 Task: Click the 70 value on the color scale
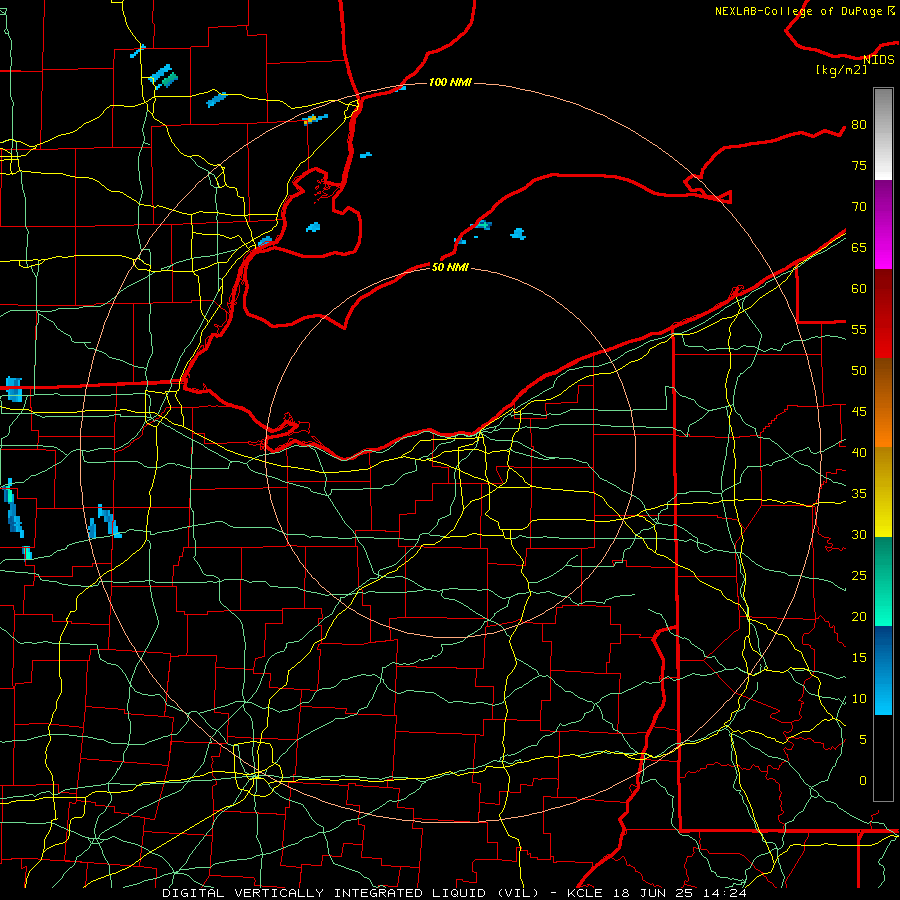[859, 207]
